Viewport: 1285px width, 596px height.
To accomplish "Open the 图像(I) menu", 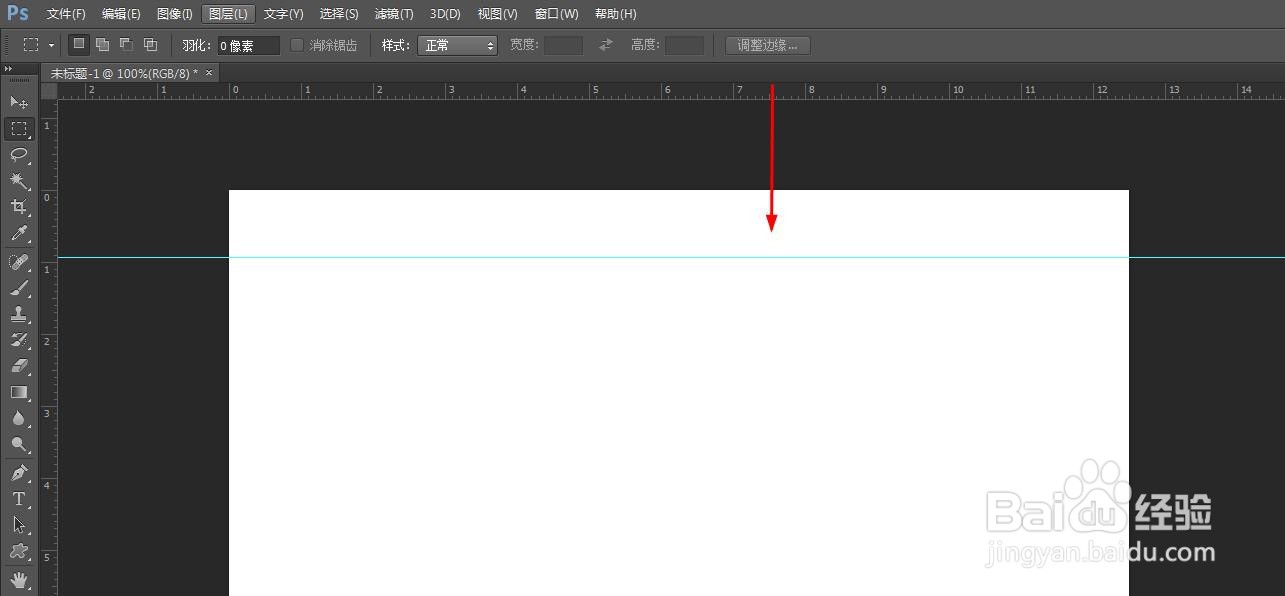I will point(175,14).
